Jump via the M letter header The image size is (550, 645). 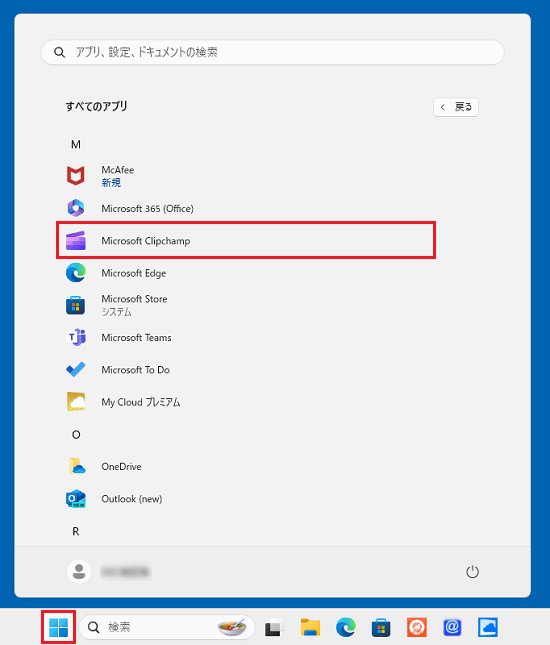pyautogui.click(x=76, y=144)
